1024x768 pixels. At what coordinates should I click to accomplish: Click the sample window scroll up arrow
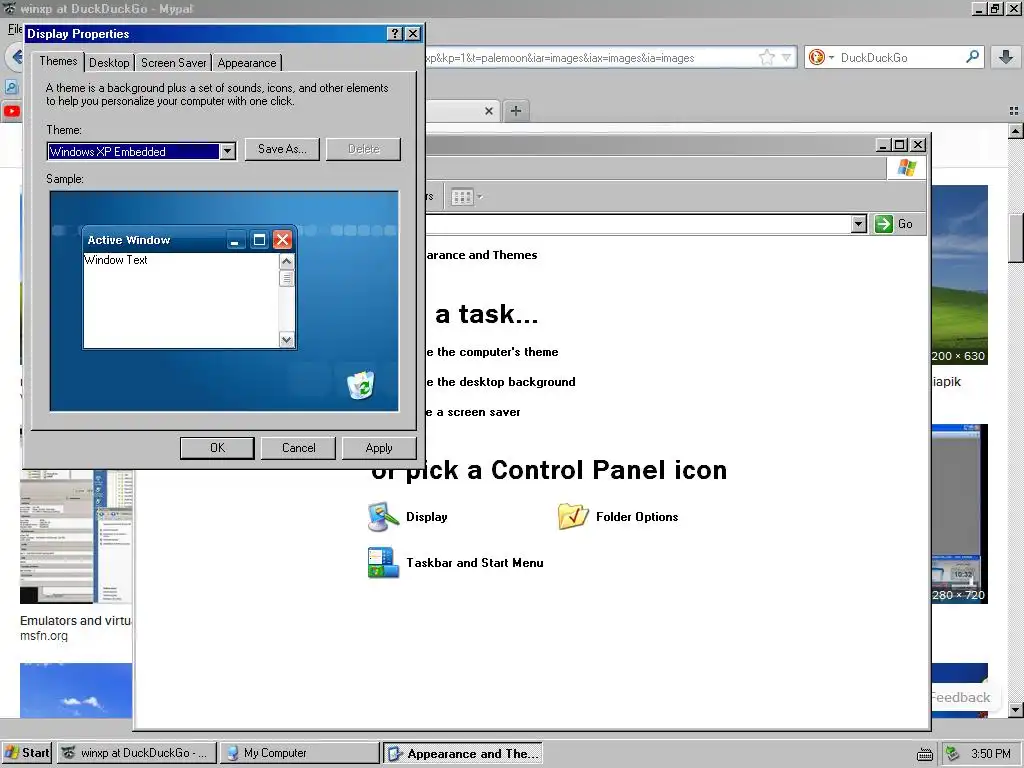pos(287,261)
